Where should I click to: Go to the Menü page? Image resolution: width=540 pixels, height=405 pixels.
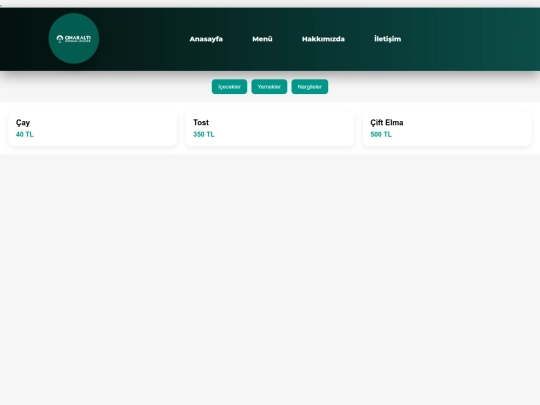coord(262,39)
